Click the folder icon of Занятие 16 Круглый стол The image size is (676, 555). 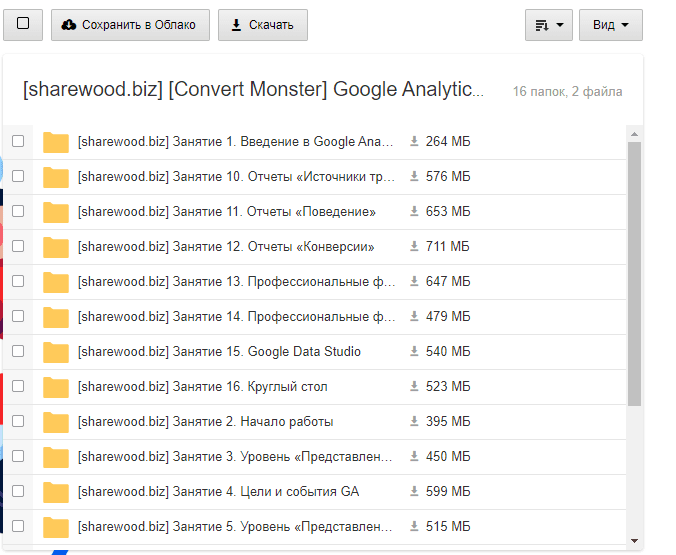tap(56, 387)
